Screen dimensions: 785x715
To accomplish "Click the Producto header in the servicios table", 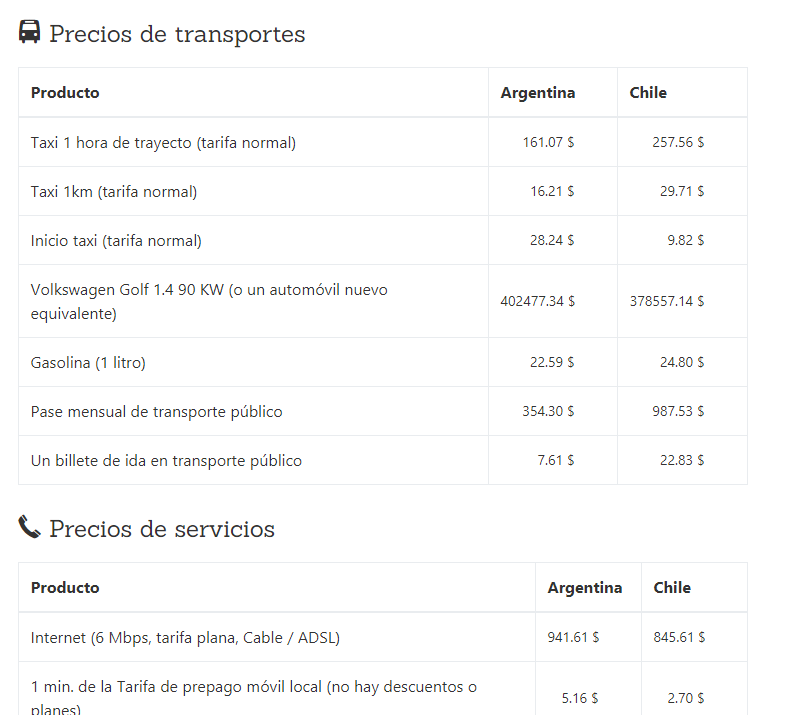I will (65, 588).
